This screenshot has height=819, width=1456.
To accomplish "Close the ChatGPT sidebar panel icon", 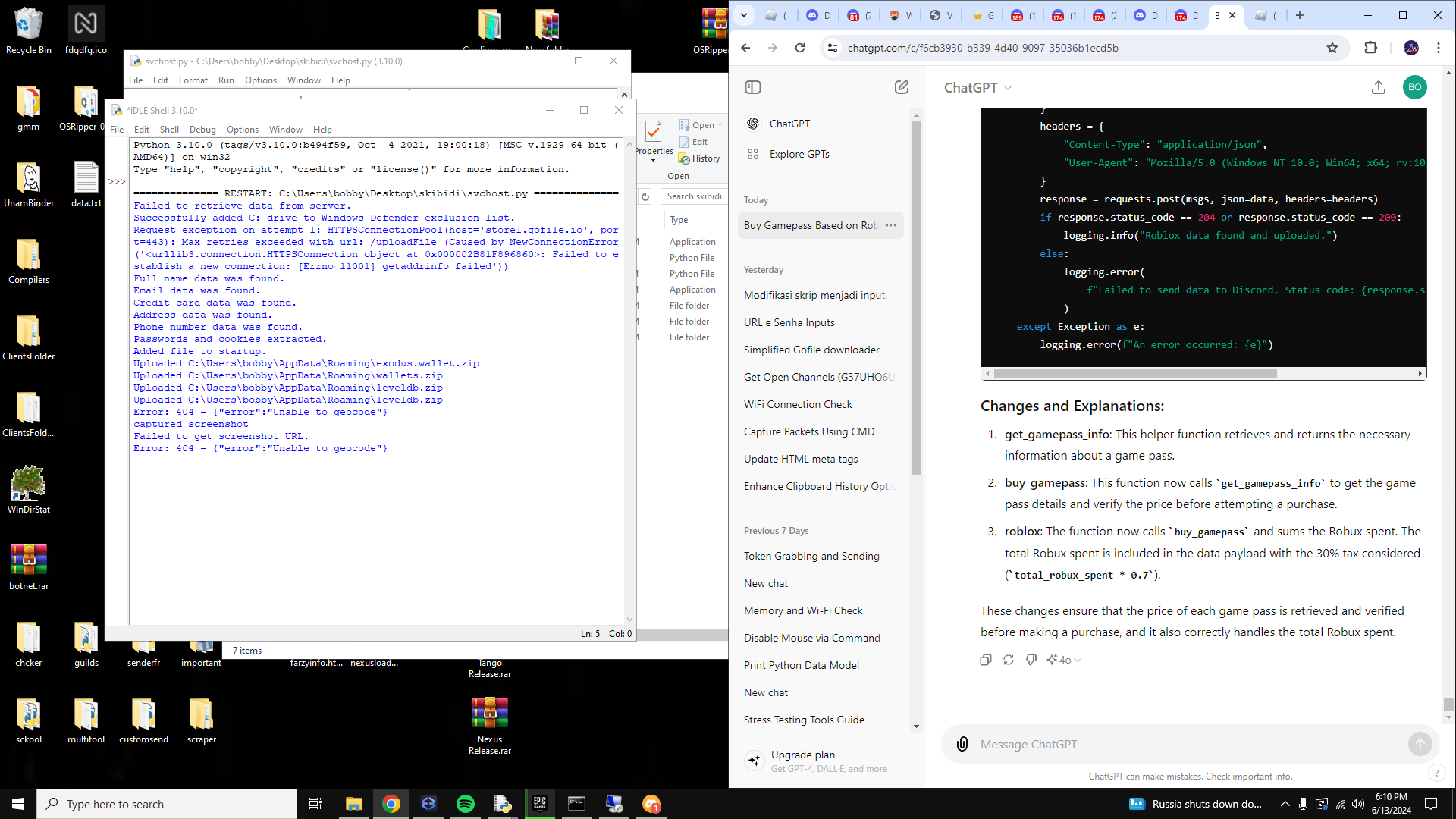I will coord(753,87).
